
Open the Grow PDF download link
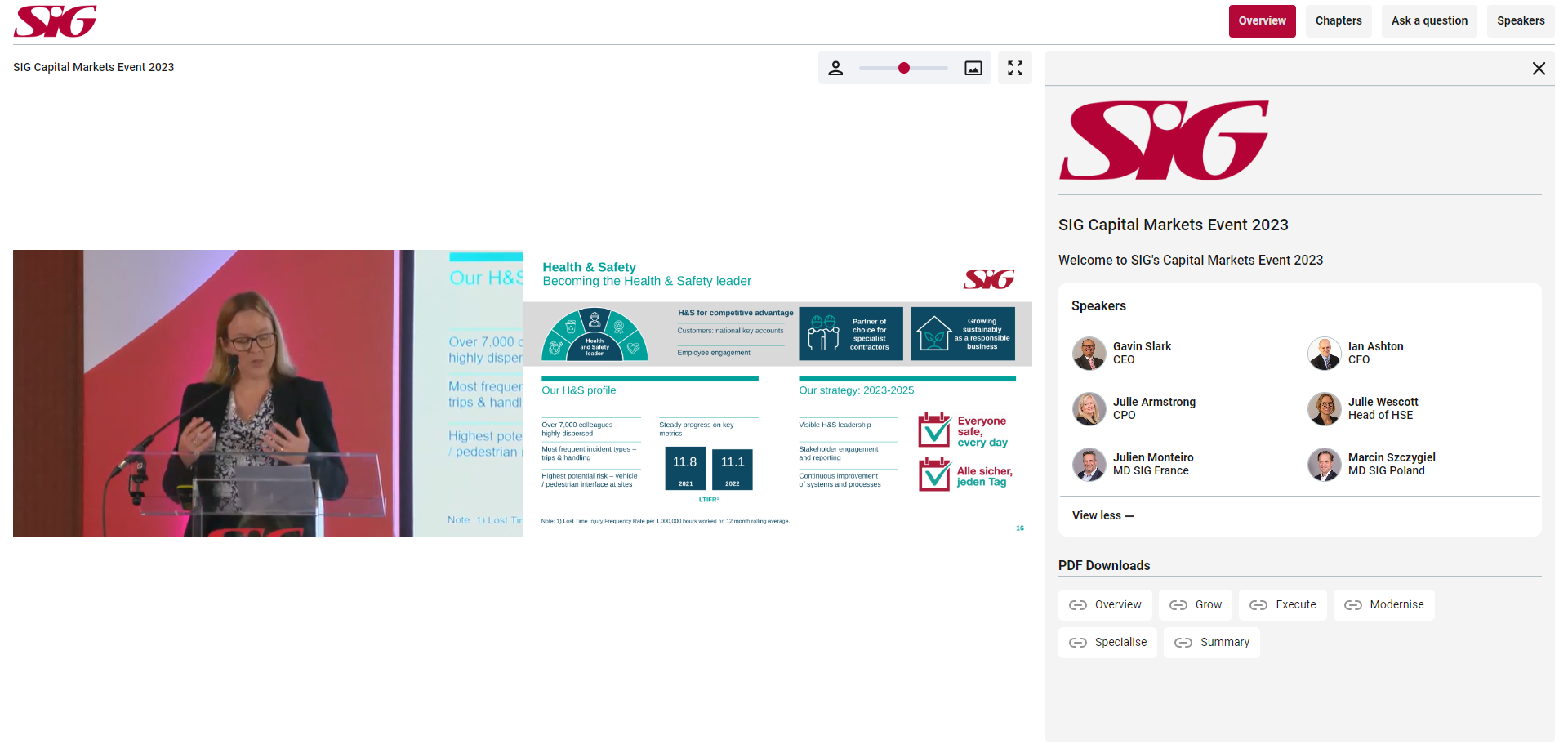click(1196, 605)
